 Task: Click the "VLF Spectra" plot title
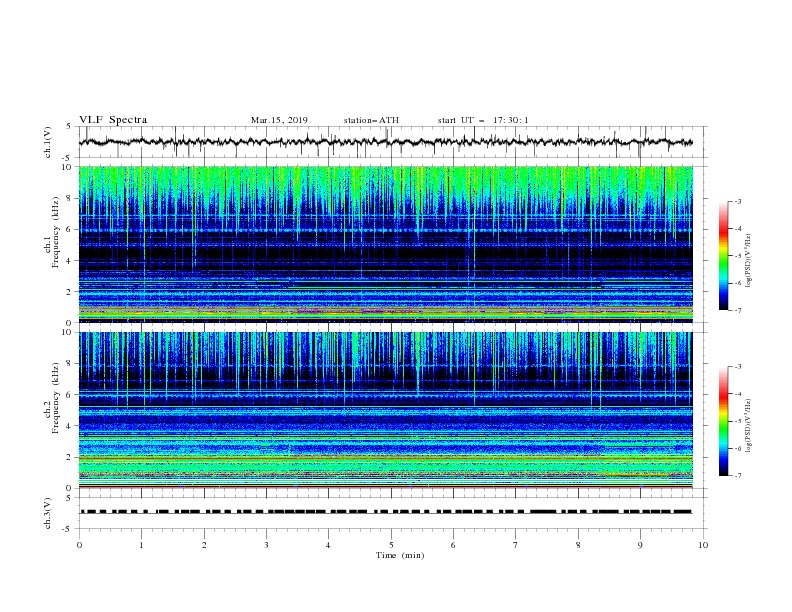tap(113, 120)
